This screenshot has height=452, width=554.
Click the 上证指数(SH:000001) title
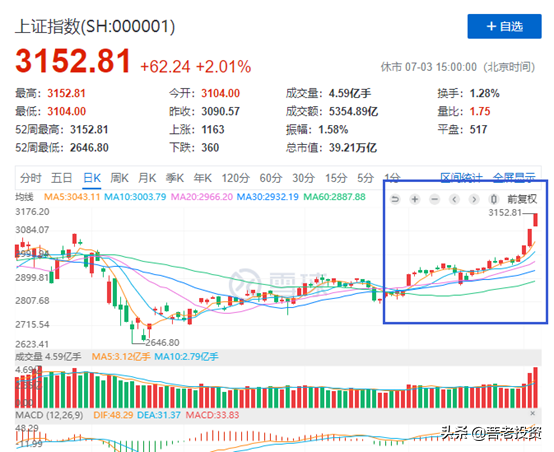coord(95,27)
